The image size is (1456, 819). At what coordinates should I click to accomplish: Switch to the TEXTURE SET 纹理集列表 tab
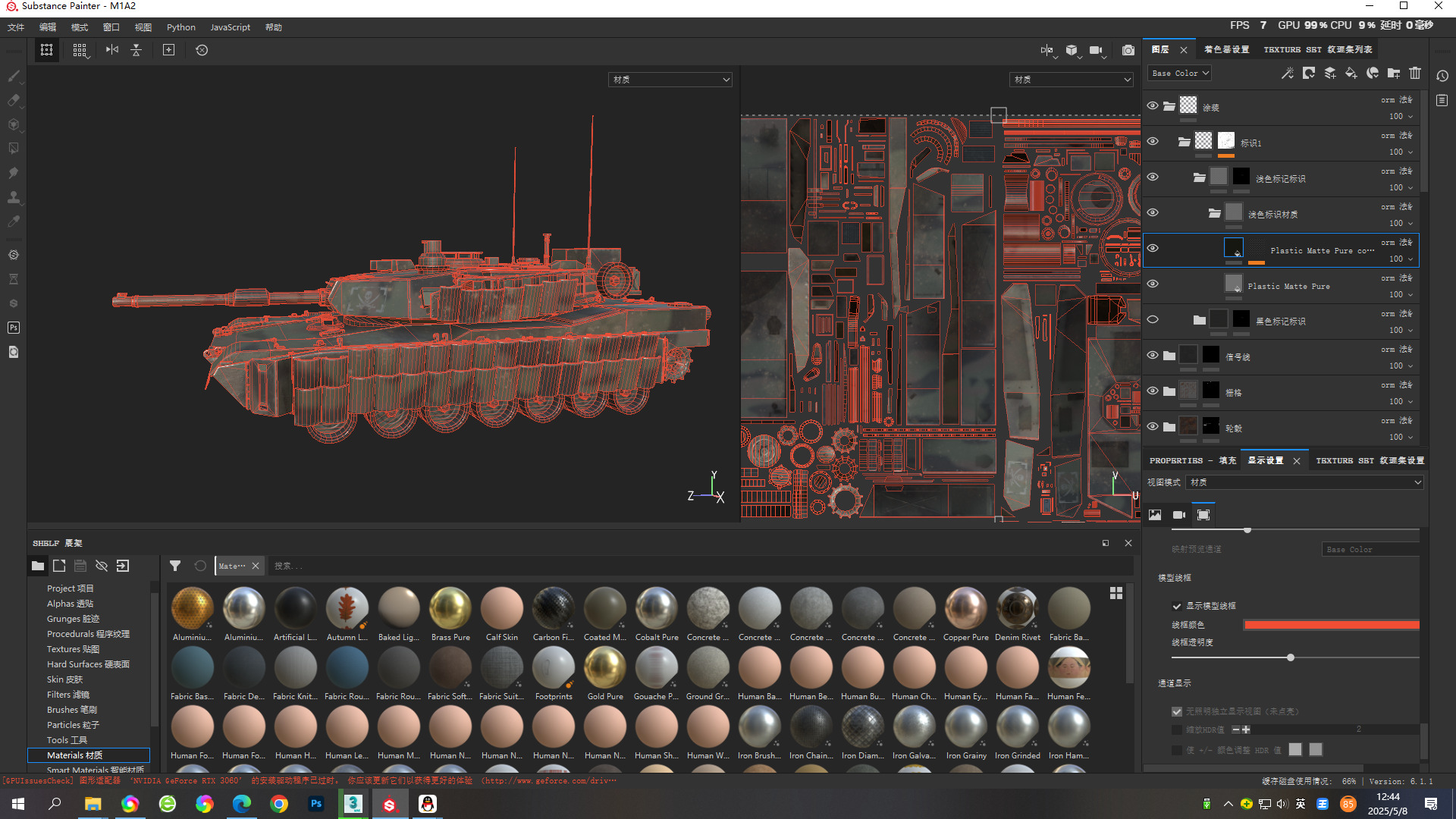(x=1317, y=50)
